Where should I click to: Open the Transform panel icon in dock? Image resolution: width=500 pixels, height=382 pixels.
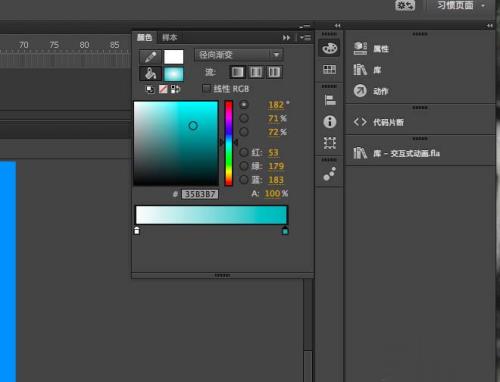point(329,143)
